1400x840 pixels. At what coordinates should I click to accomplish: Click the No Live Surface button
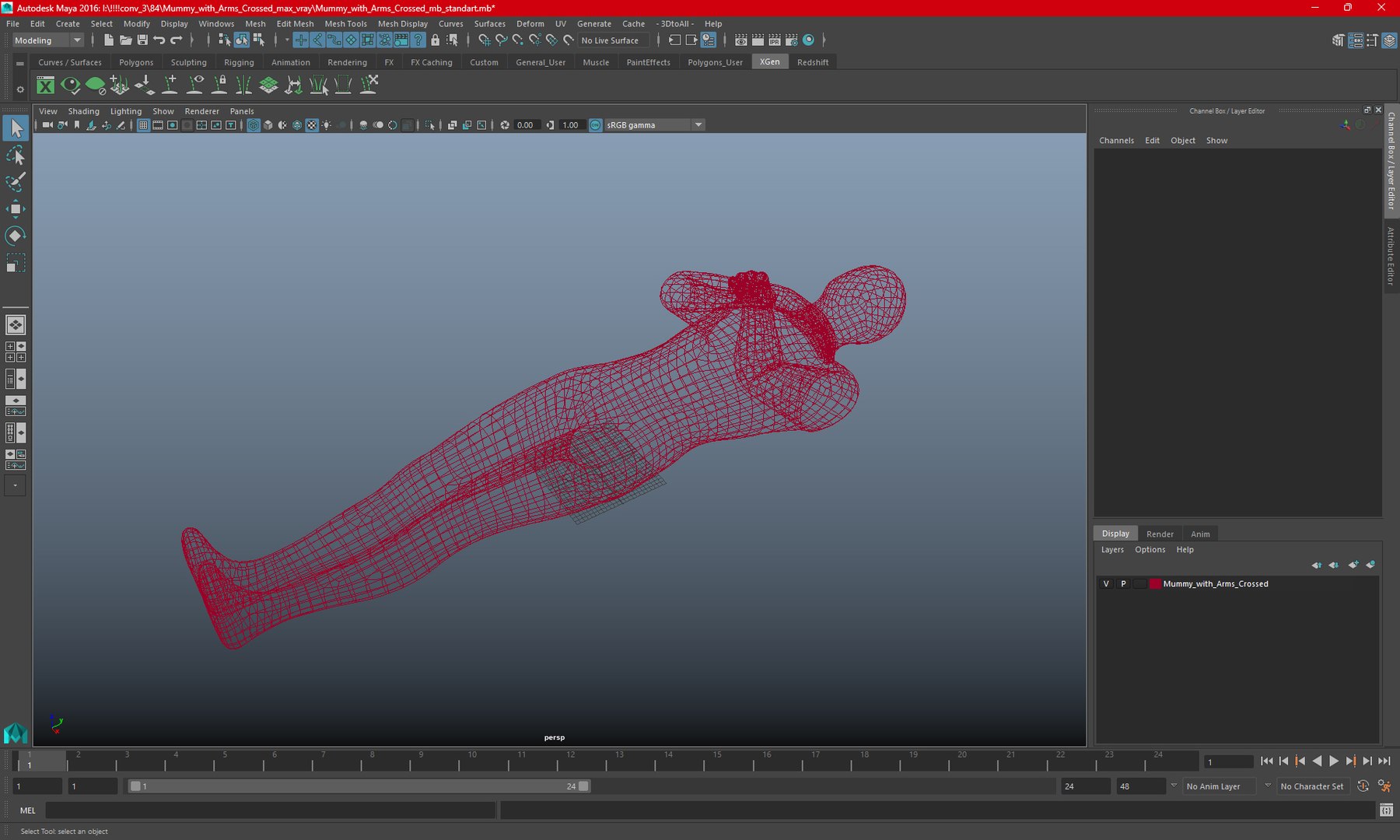(x=610, y=40)
